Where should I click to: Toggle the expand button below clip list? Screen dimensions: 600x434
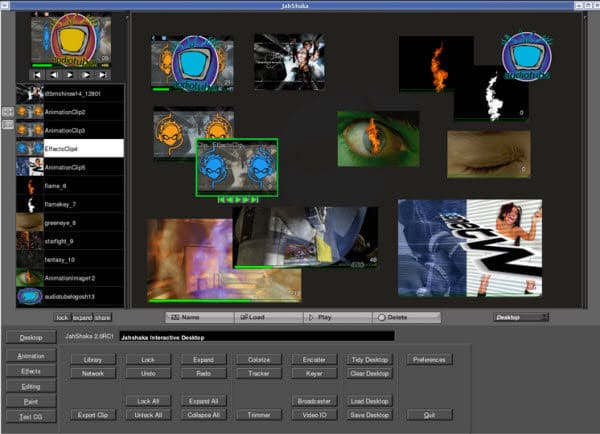tap(83, 317)
